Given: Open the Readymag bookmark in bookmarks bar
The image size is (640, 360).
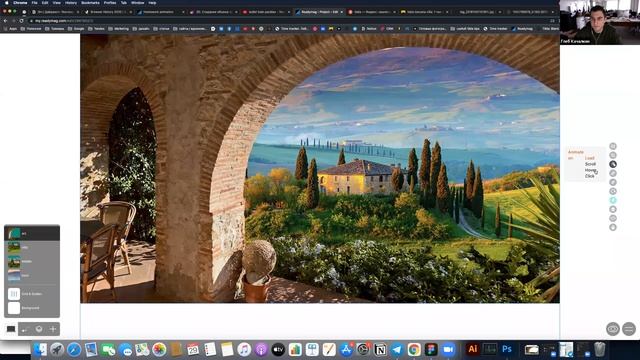Looking at the screenshot, I should click(522, 29).
